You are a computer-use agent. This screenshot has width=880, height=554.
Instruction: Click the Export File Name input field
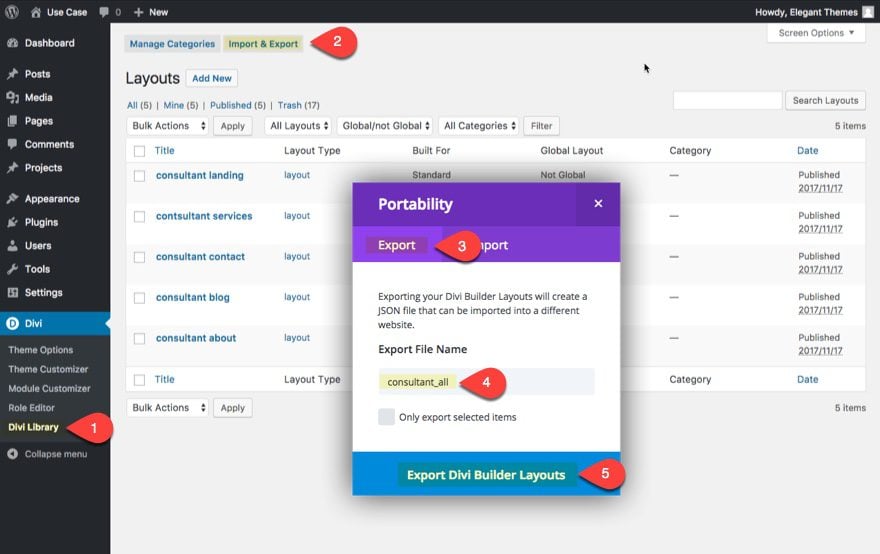[486, 382]
